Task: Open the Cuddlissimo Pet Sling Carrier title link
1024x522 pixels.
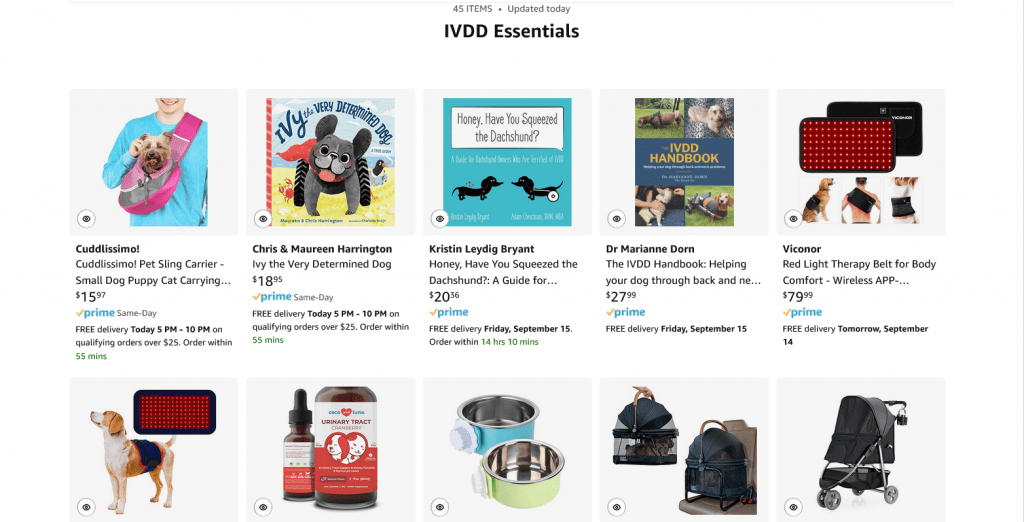Action: point(153,272)
